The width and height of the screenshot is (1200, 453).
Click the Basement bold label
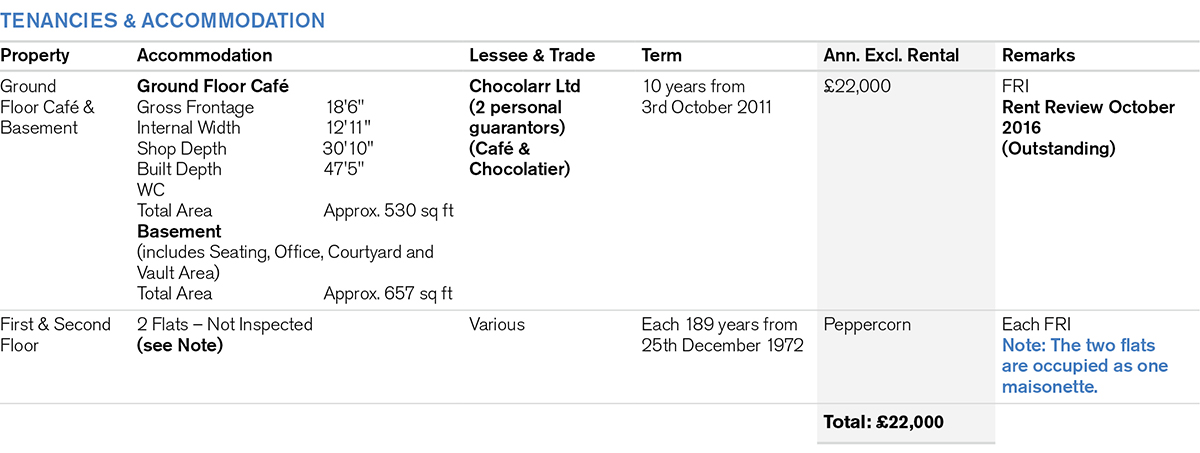coord(179,231)
